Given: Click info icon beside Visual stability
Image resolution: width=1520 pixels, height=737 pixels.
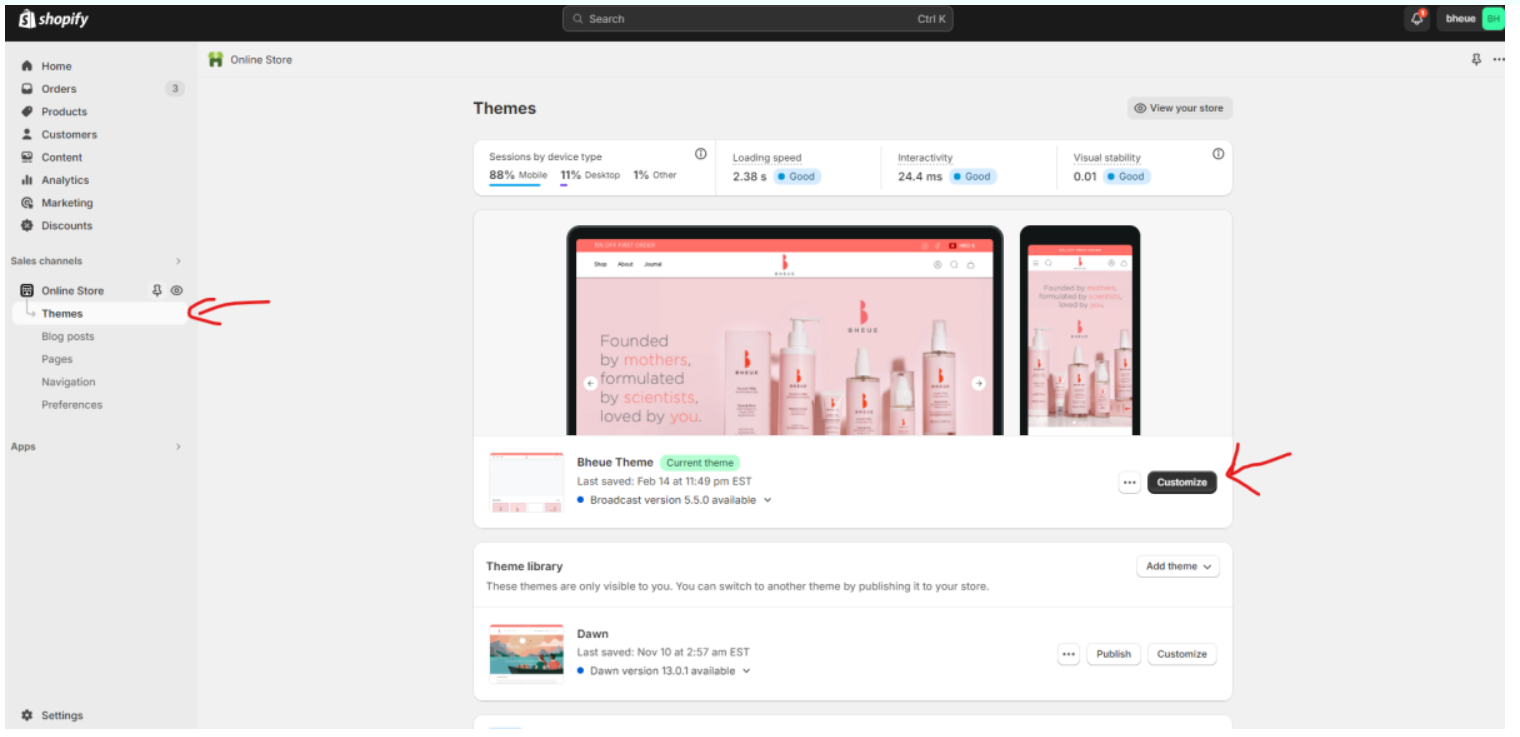Looking at the screenshot, I should point(1218,154).
